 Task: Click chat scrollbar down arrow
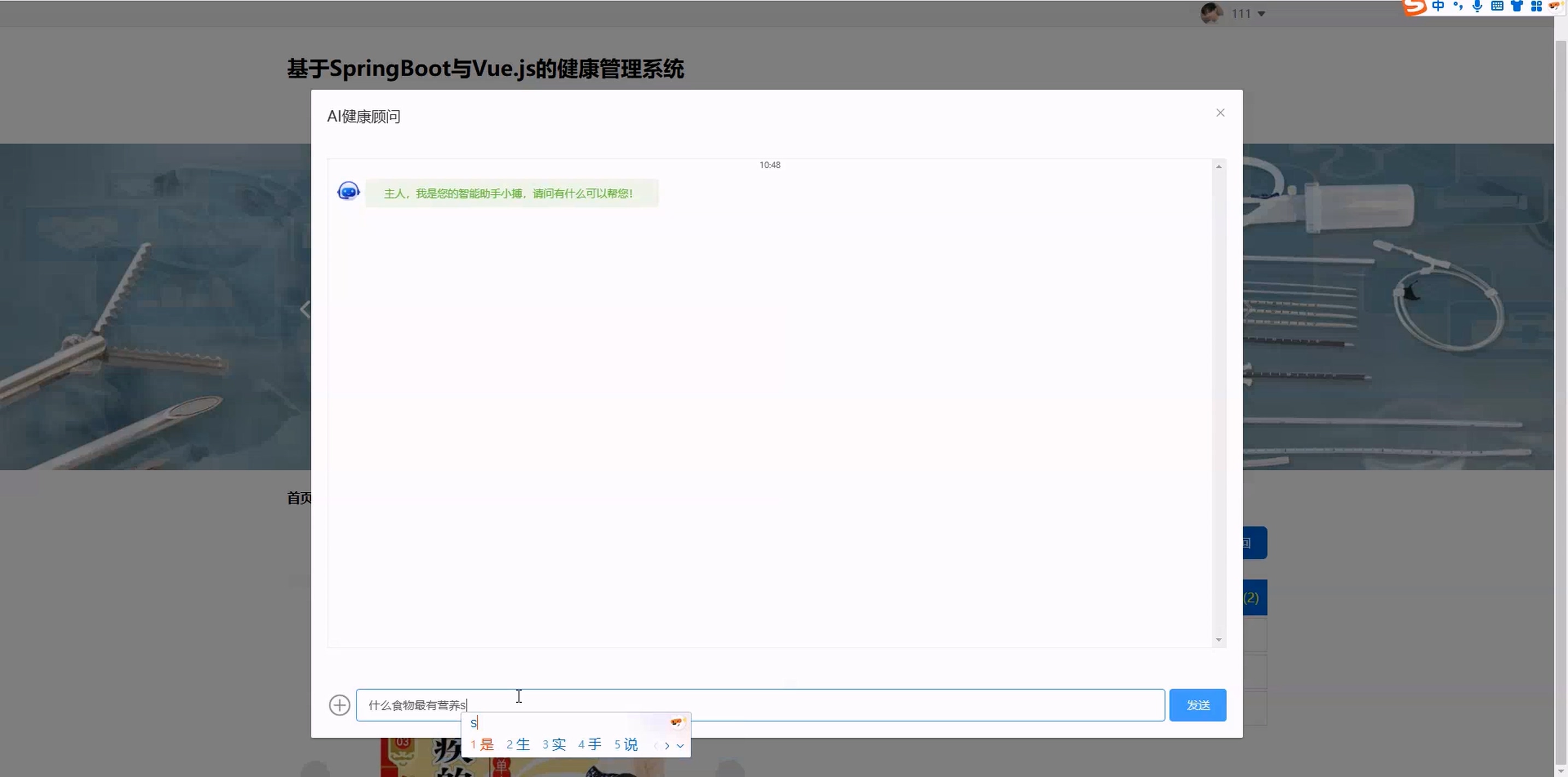(1219, 639)
